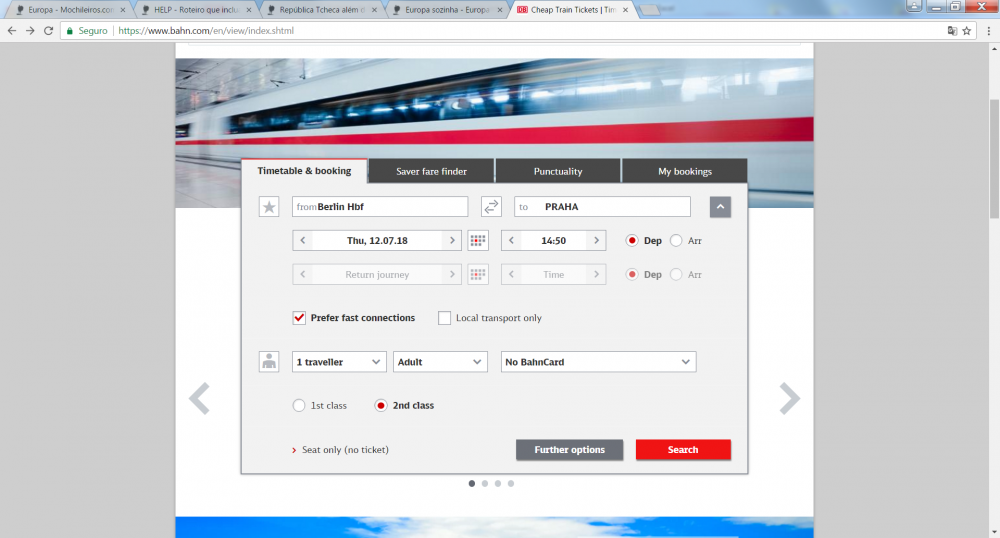
Task: Open the return journey calendar picker
Action: click(x=478, y=274)
